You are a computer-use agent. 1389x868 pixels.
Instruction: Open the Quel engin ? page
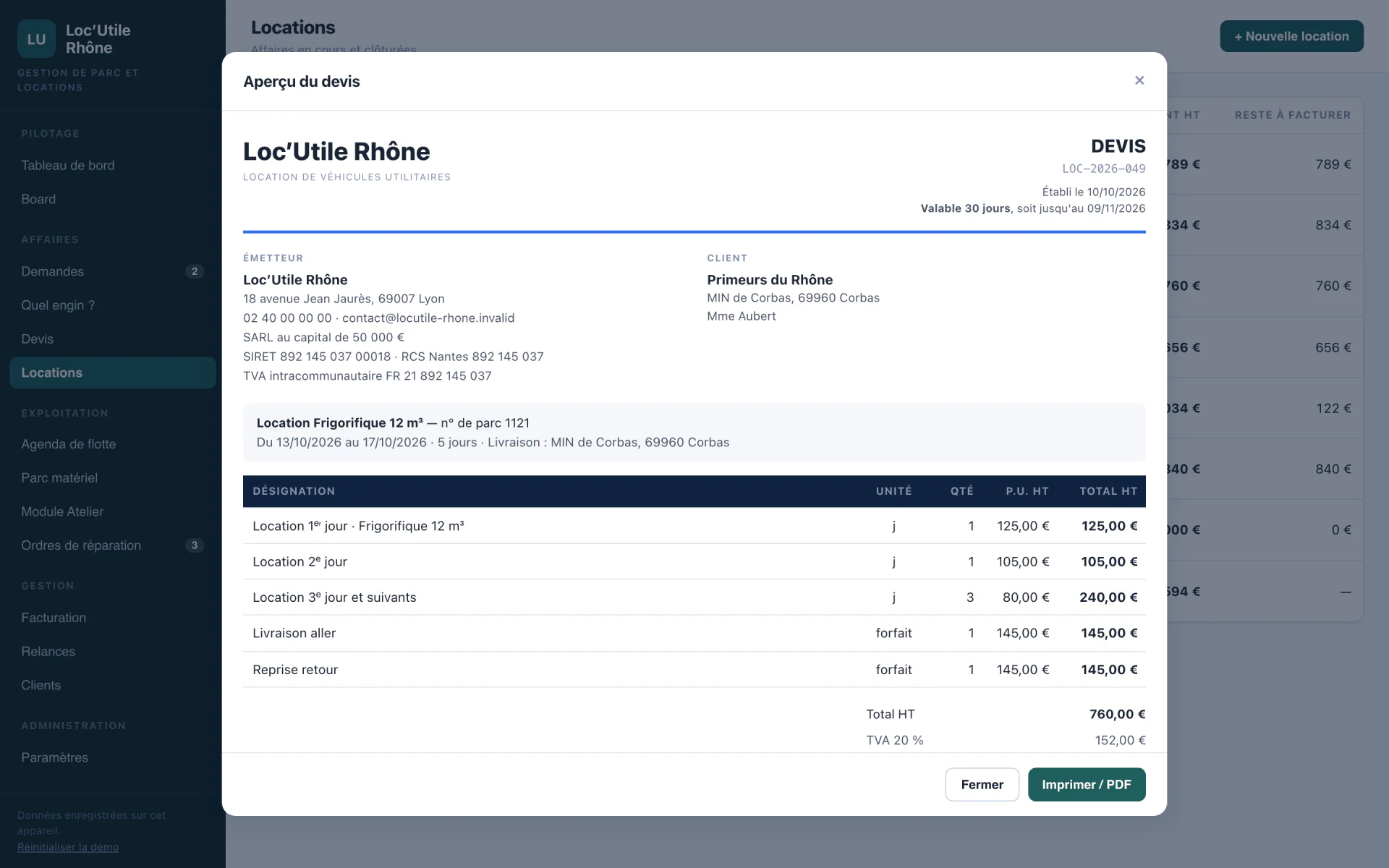click(x=112, y=305)
